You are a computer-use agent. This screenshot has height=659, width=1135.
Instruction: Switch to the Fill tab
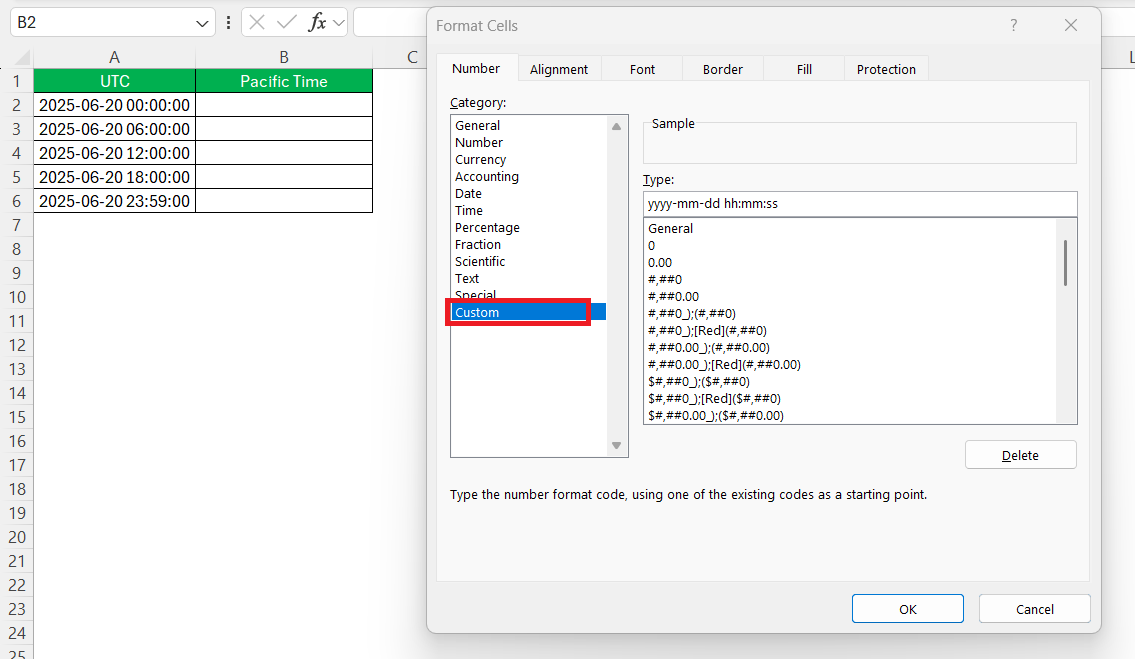(804, 70)
